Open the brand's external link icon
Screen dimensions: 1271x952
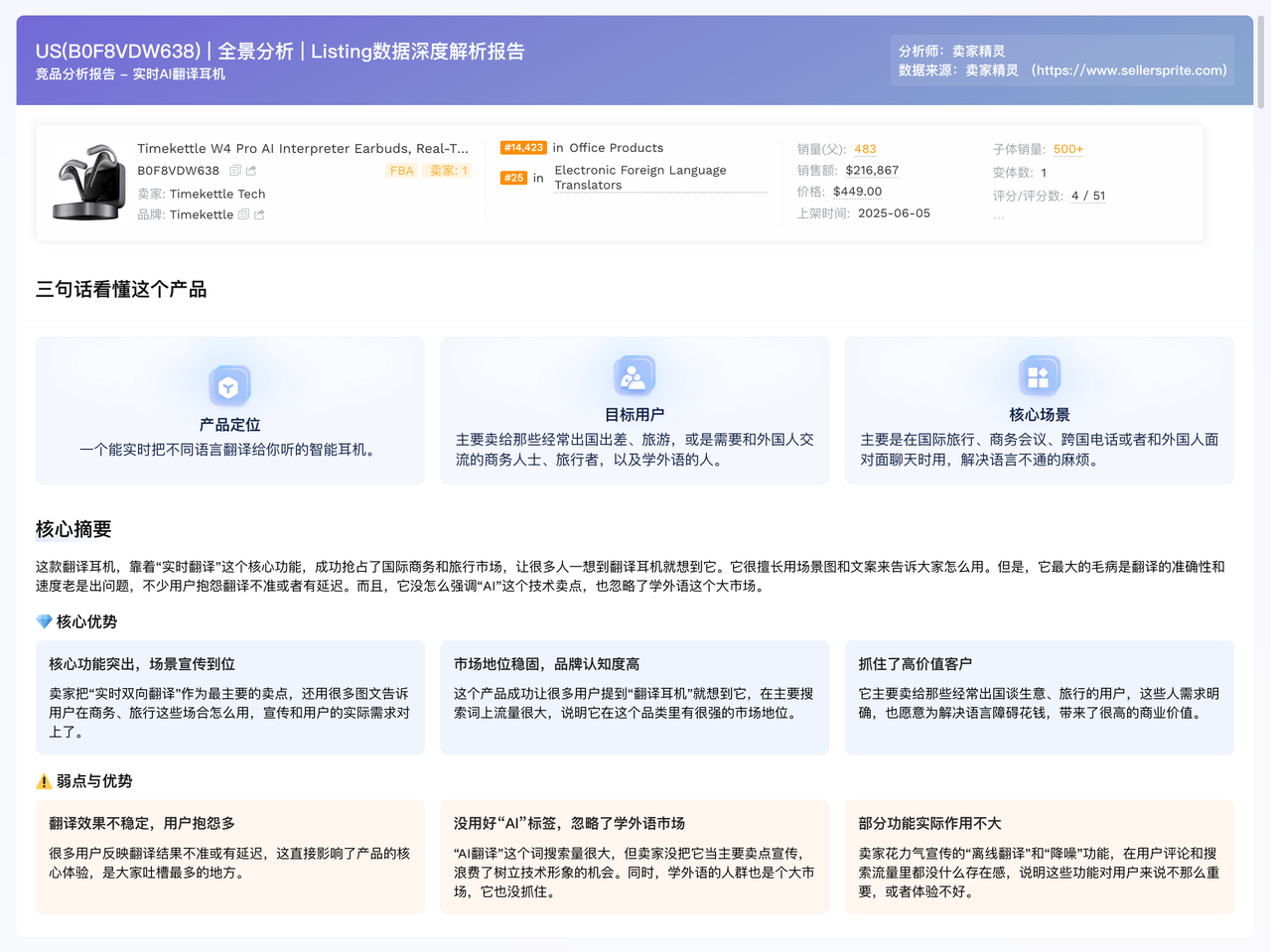pos(261,214)
